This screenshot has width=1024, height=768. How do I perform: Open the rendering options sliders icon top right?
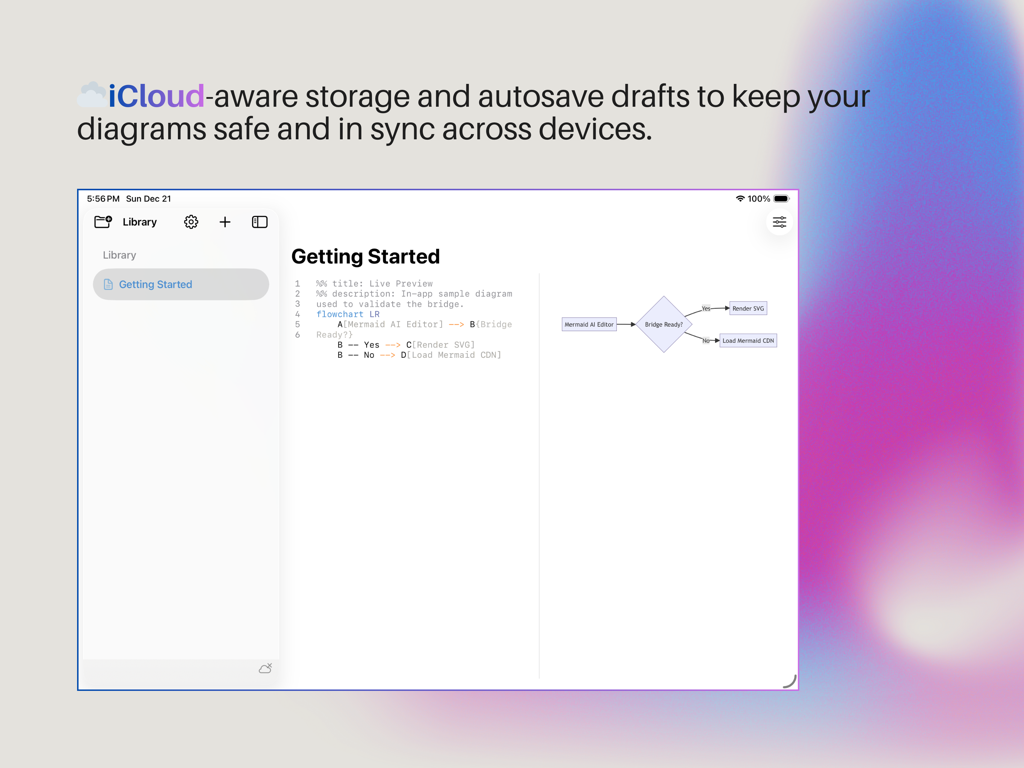point(779,222)
